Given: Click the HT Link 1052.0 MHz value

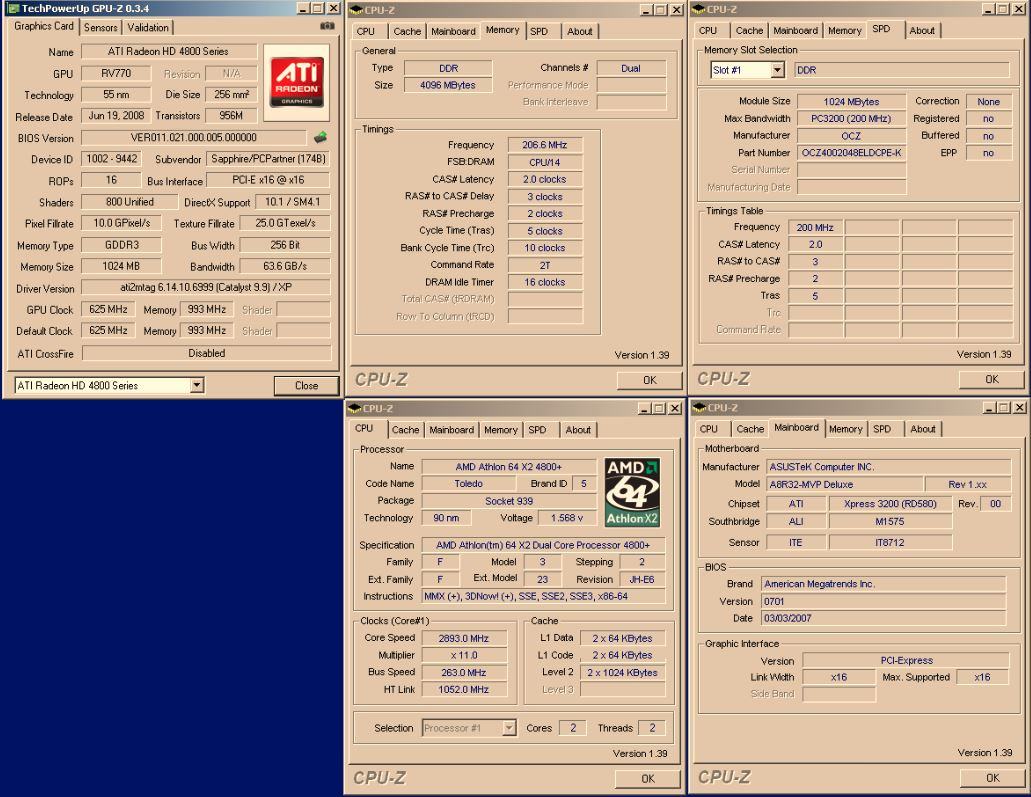Looking at the screenshot, I should (464, 689).
